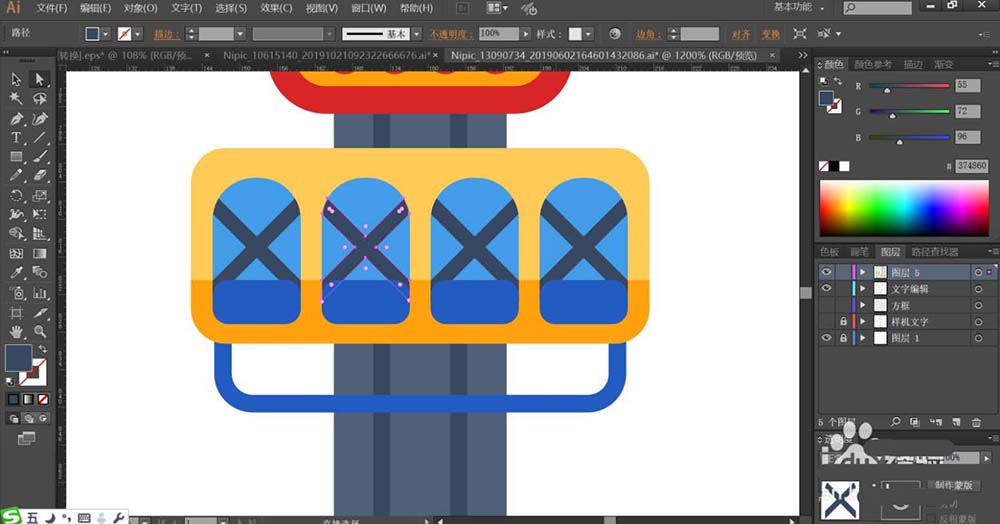Click the hex color value field
This screenshot has width=1000, height=524.
tap(970, 165)
